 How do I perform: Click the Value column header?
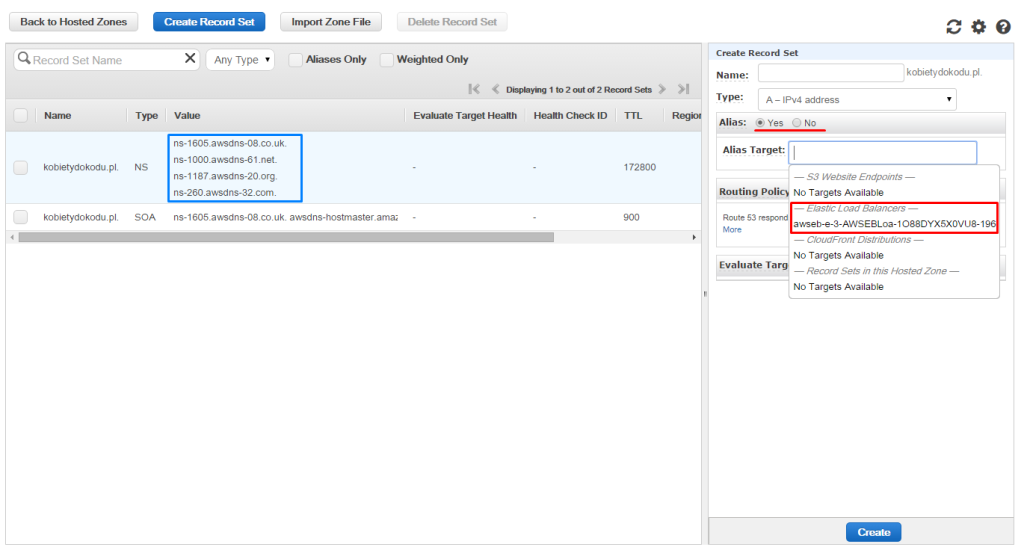click(x=187, y=116)
